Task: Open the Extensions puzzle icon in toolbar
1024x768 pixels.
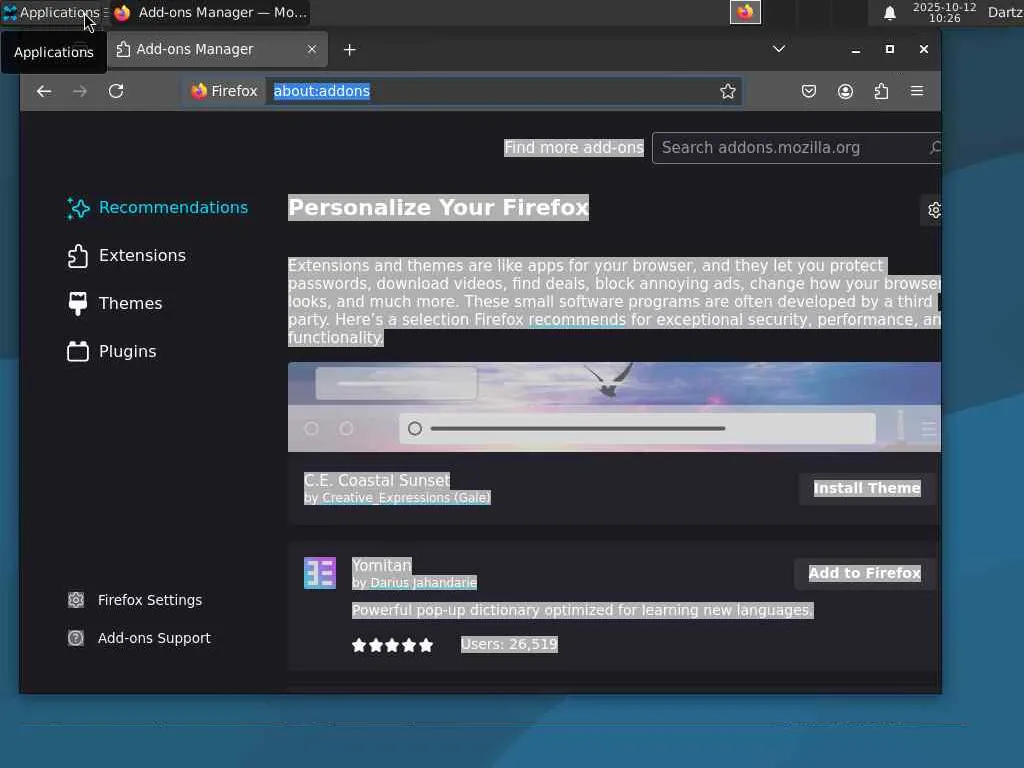Action: point(881,91)
